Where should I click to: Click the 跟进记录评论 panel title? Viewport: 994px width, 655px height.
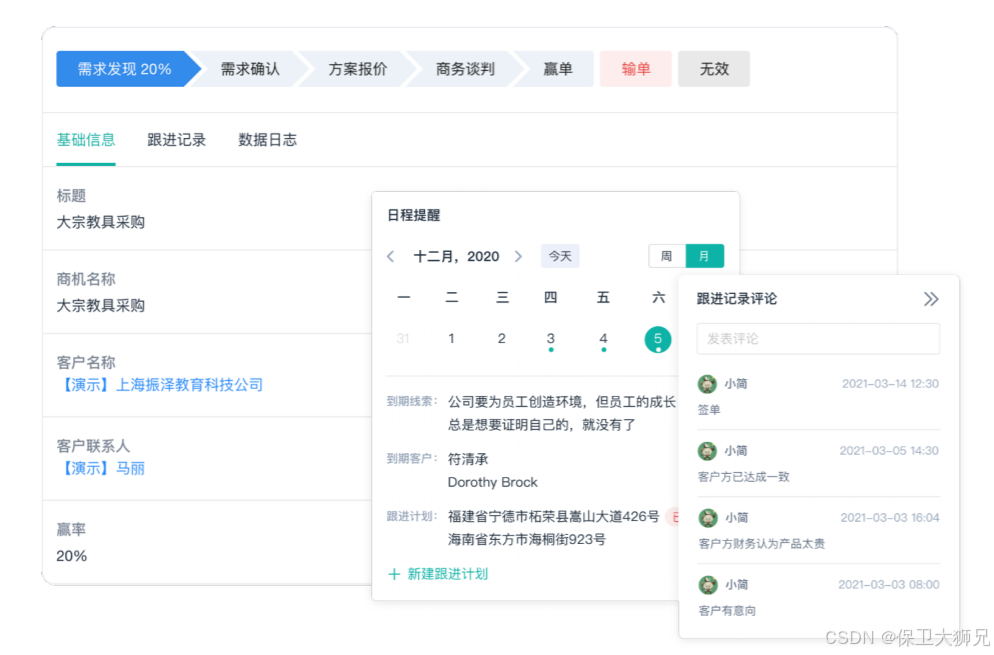click(x=737, y=299)
